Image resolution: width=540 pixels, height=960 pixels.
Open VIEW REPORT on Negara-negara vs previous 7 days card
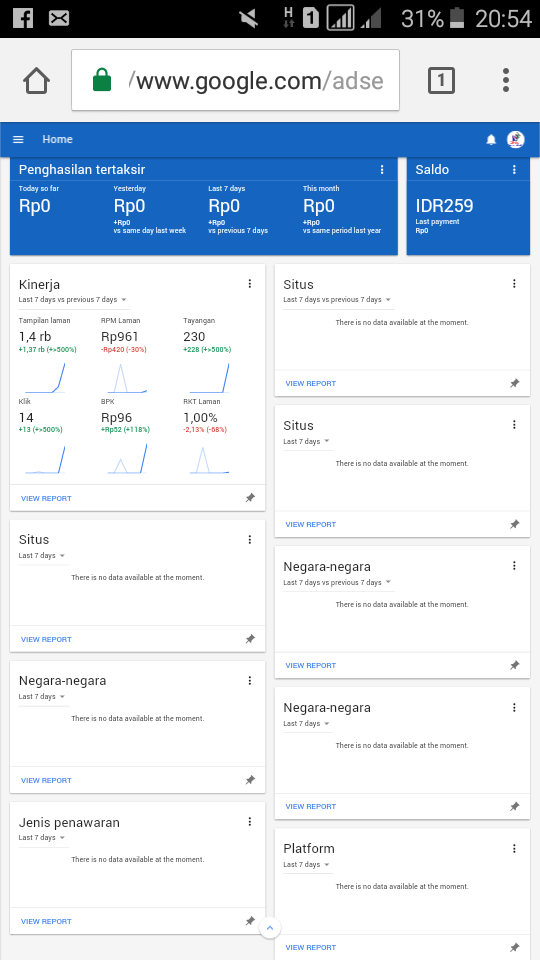point(310,666)
